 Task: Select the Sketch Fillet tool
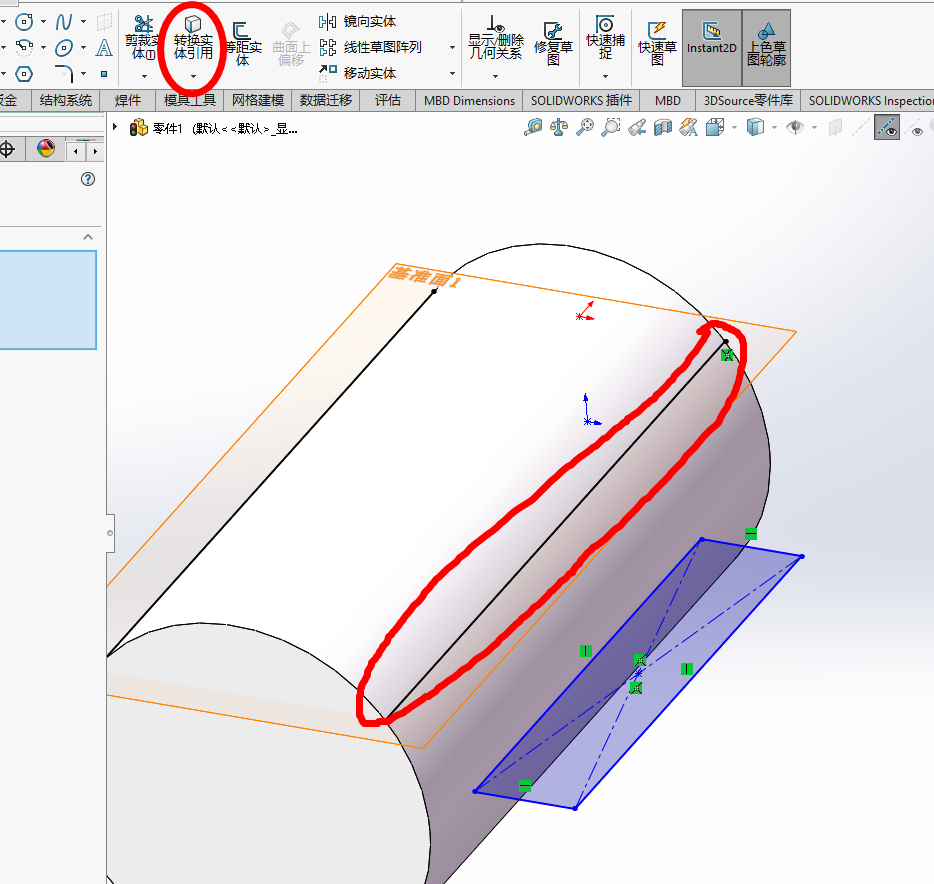[x=64, y=74]
